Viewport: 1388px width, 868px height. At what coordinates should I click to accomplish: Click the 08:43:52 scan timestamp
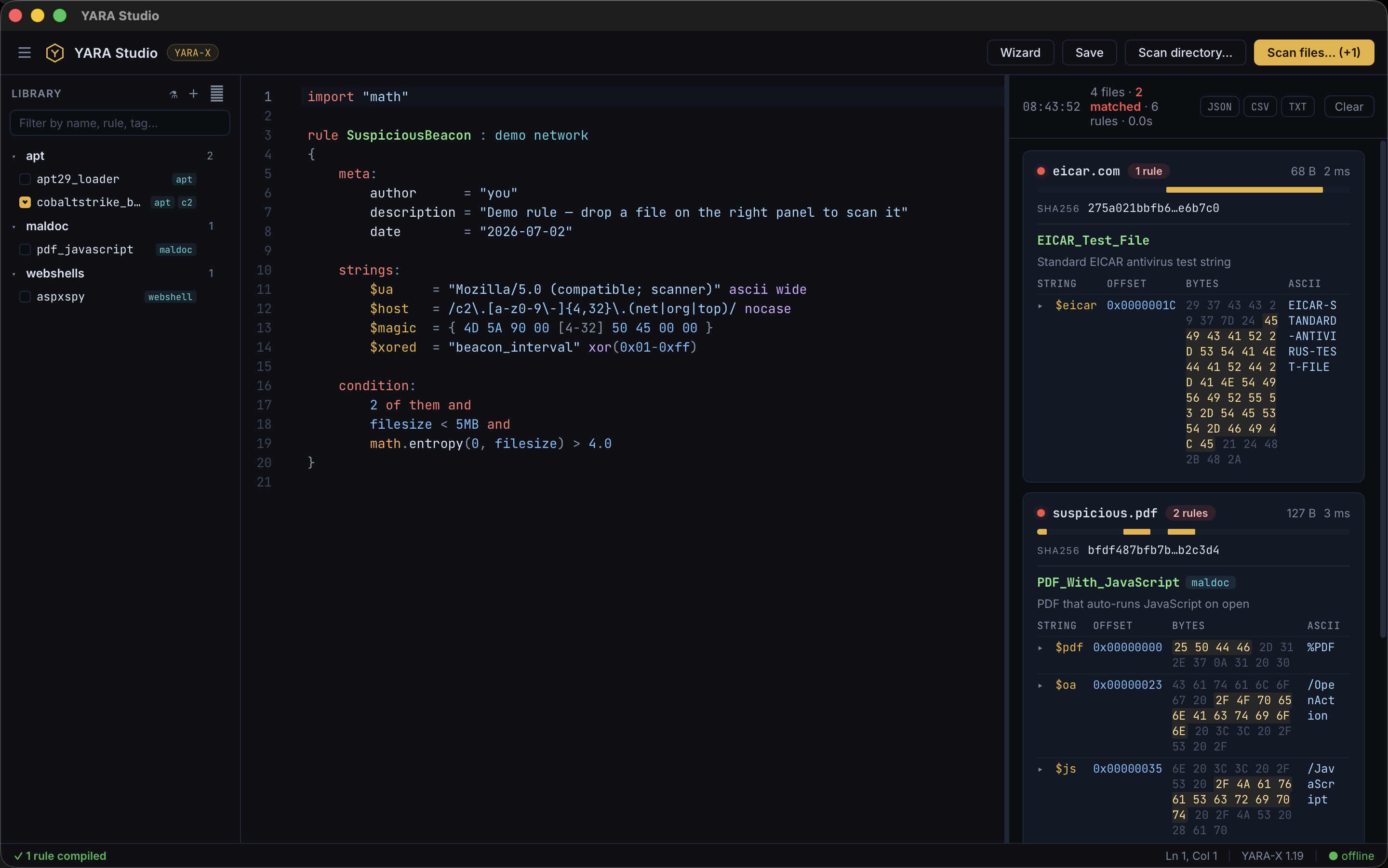coord(1051,107)
